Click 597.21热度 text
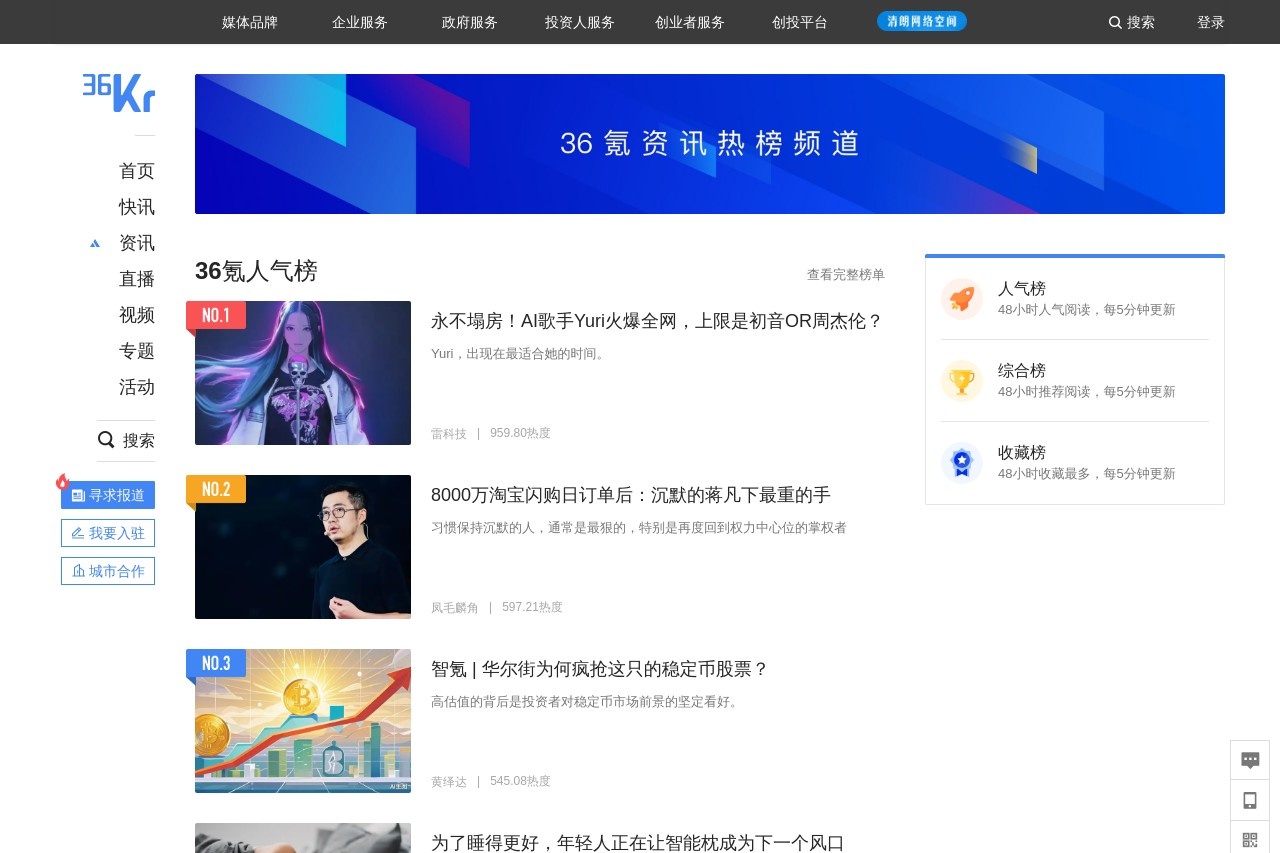This screenshot has height=853, width=1280. (x=532, y=607)
